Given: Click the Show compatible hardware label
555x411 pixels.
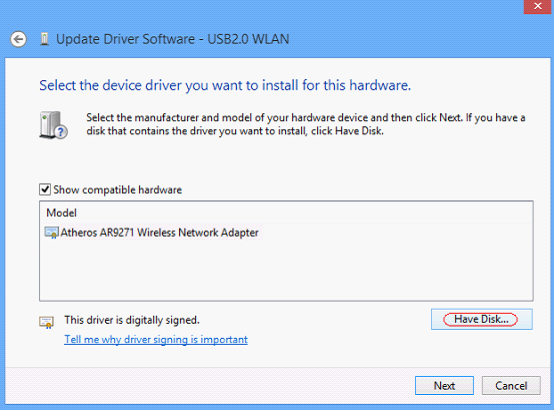Looking at the screenshot, I should [x=118, y=190].
